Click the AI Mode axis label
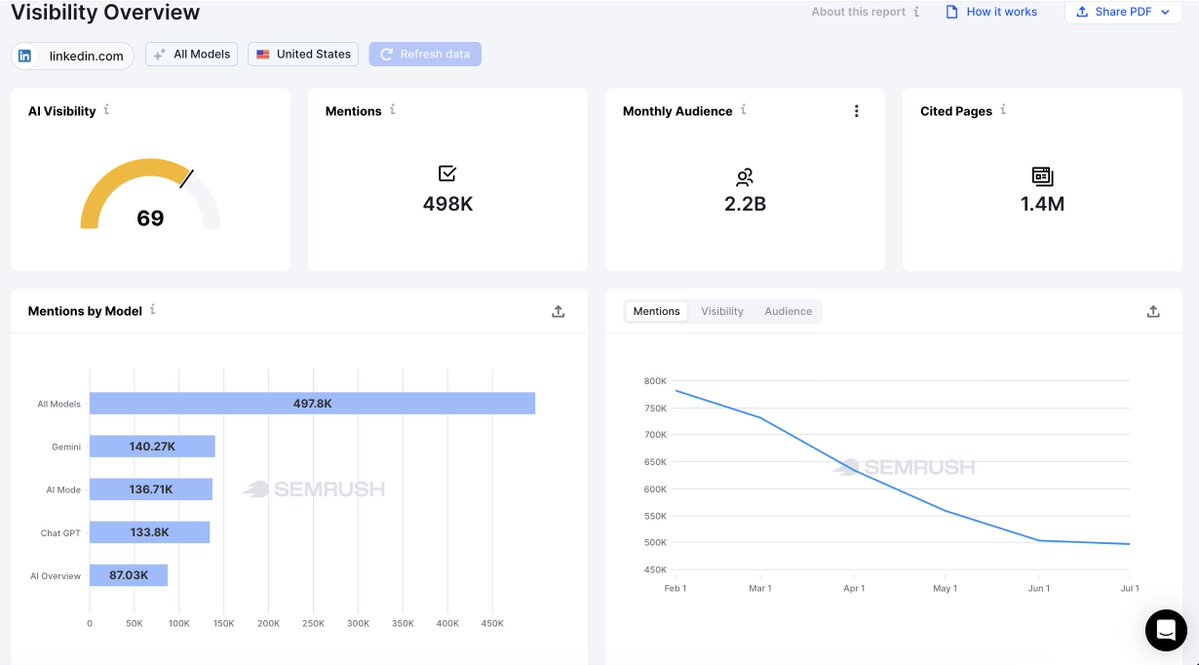Viewport: 1199px width, 665px height. (63, 490)
